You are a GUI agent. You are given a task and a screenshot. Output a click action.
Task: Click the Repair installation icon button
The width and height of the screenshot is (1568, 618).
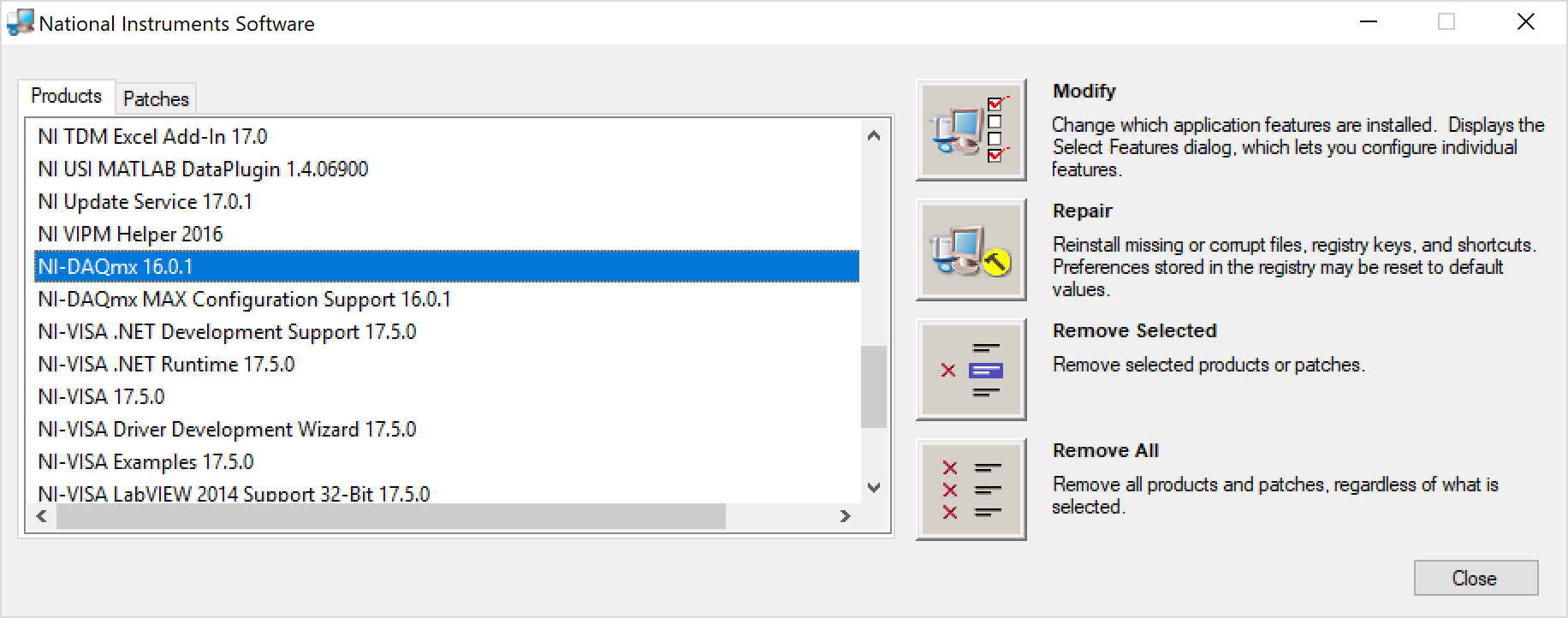coord(971,250)
